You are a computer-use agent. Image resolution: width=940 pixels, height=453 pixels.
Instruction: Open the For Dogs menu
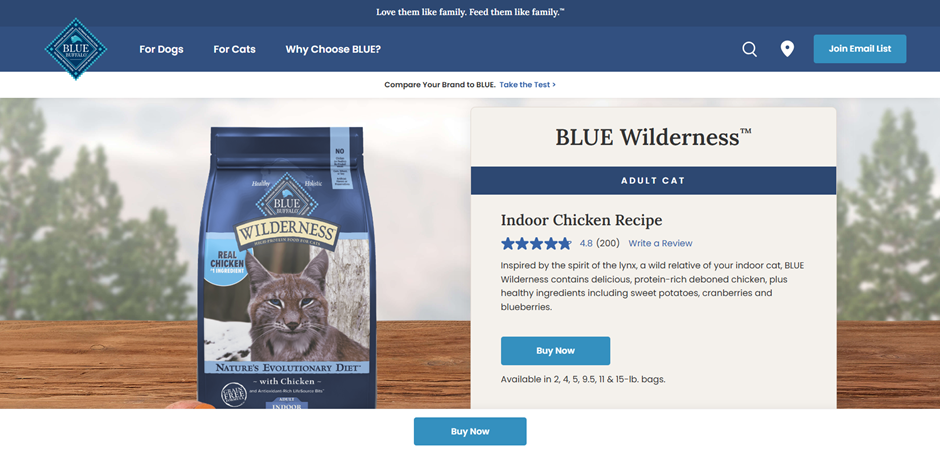pos(161,49)
